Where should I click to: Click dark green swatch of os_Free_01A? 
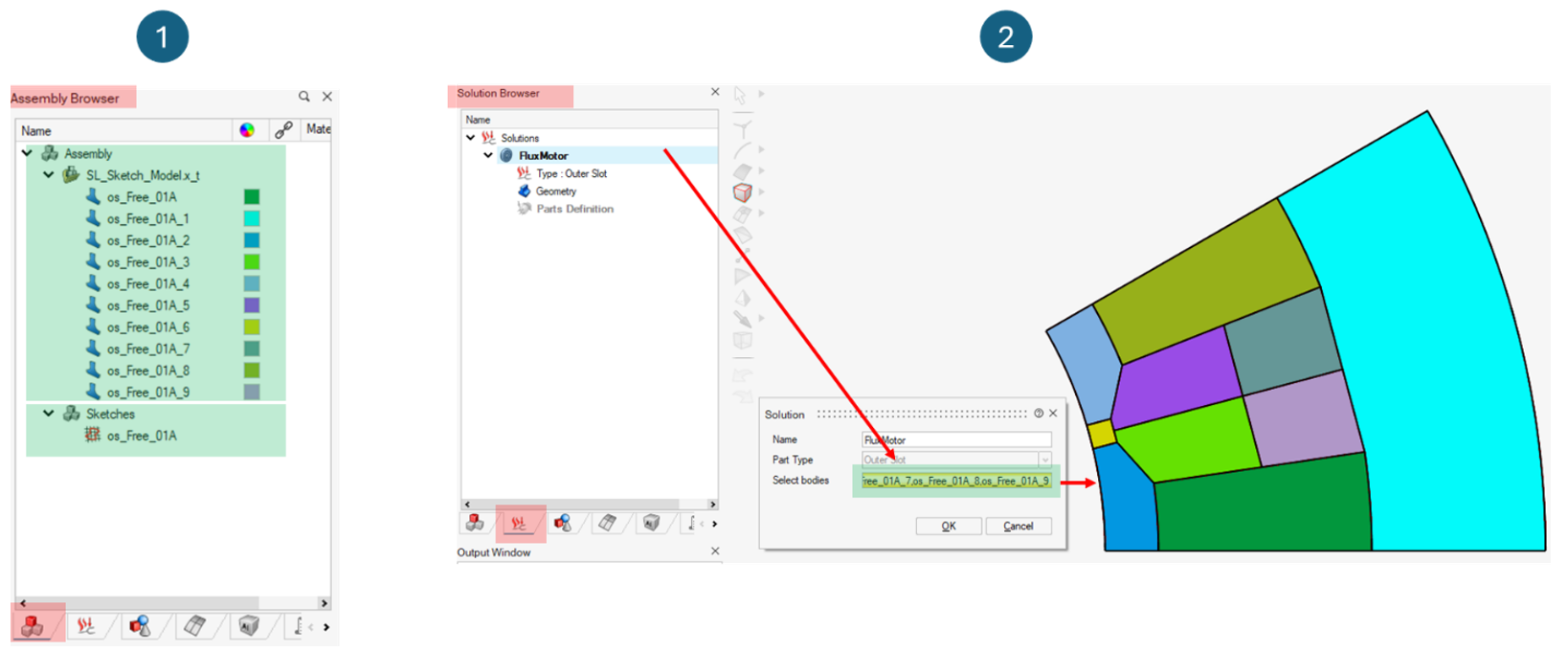pyautogui.click(x=252, y=197)
